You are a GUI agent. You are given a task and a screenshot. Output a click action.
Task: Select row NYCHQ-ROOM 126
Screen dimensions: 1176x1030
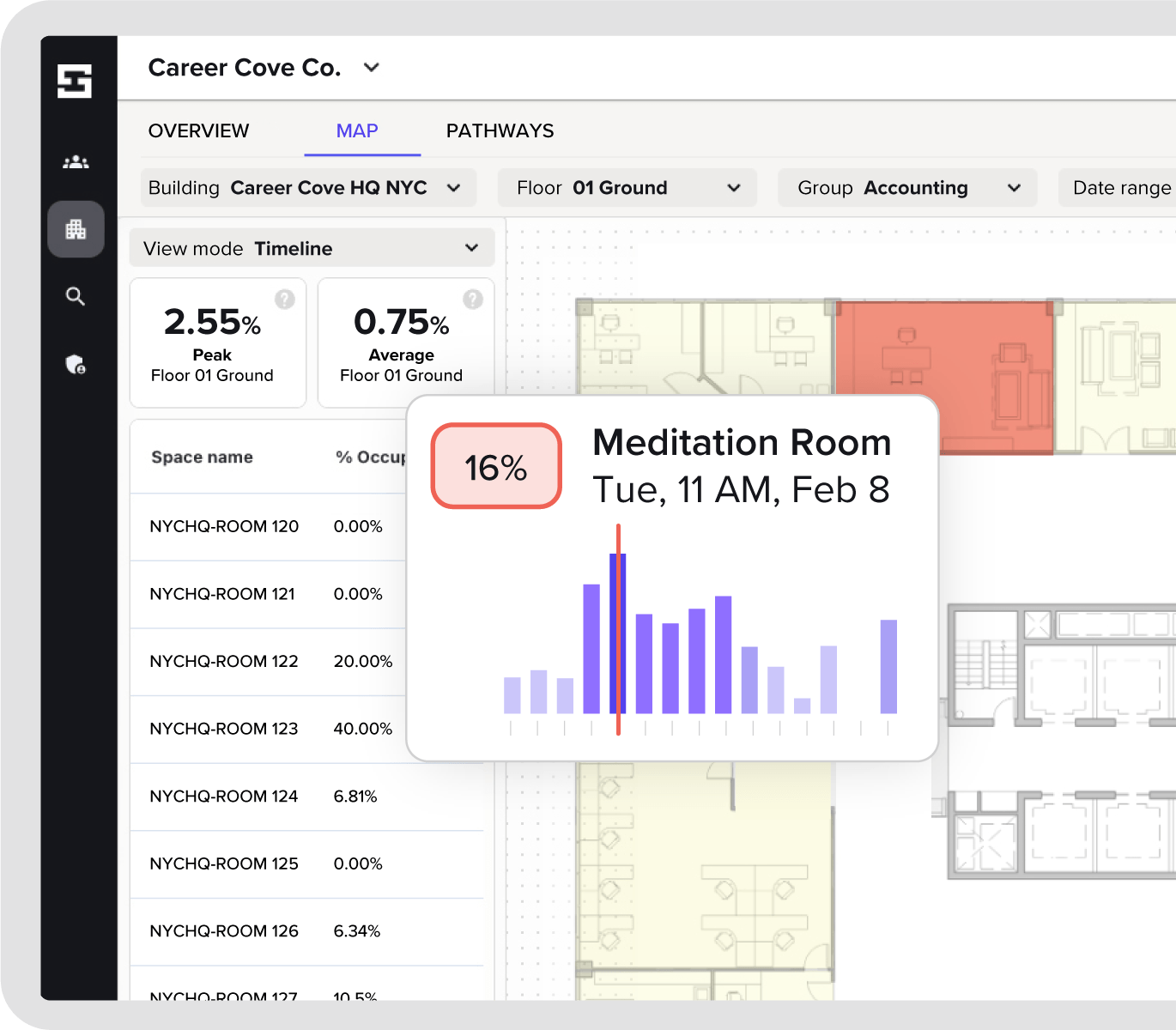click(307, 932)
